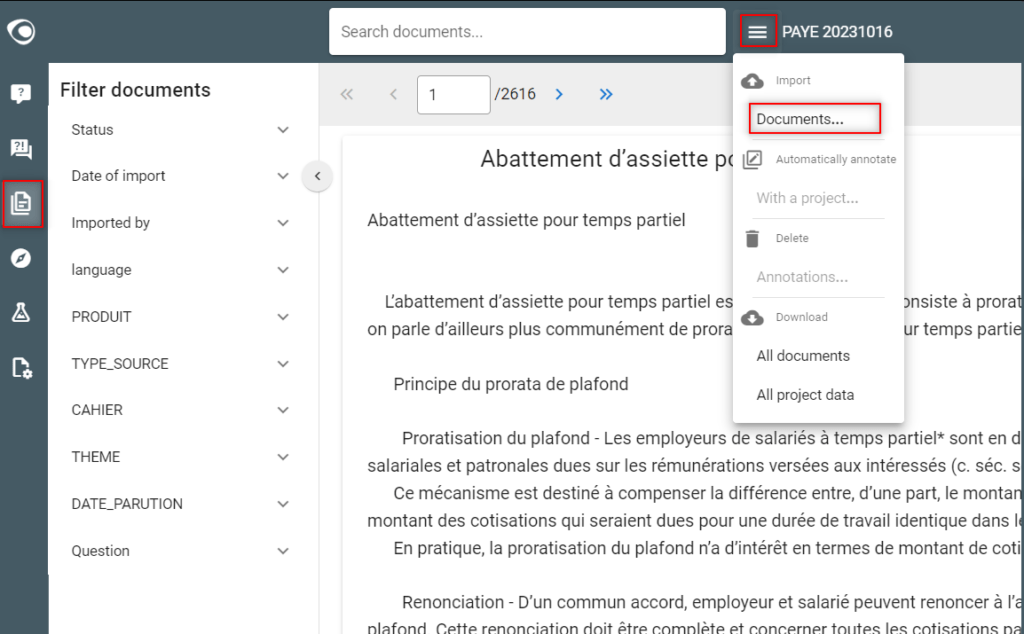
Task: Click the eye logo icon at top left
Action: (x=21, y=31)
